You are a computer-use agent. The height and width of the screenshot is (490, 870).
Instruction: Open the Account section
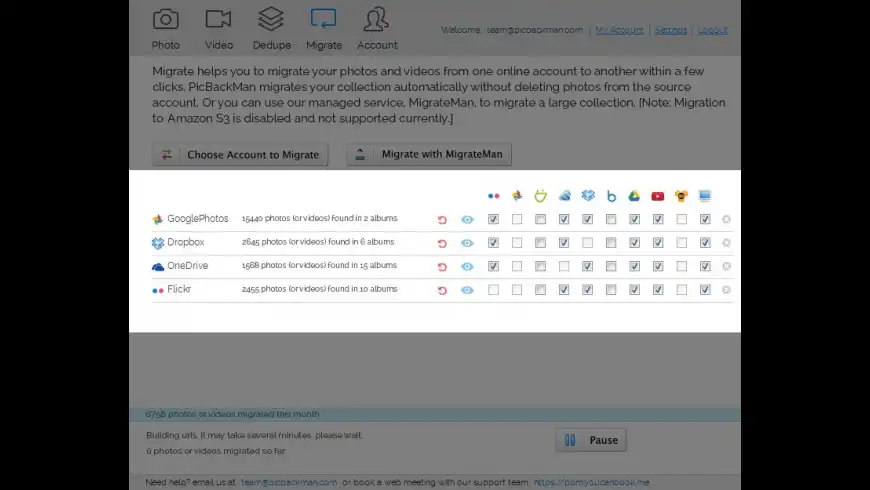(x=377, y=29)
